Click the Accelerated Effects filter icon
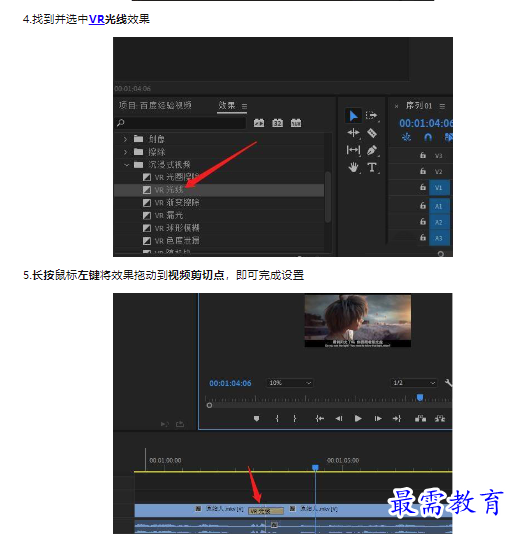Screen dimensions: 512x534 (x=259, y=123)
